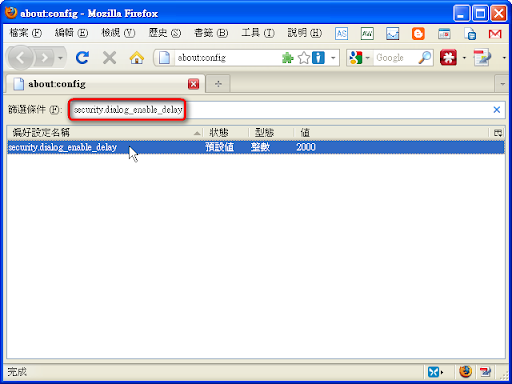
Task: Open the 工具 (T) menu
Action: pos(258,33)
